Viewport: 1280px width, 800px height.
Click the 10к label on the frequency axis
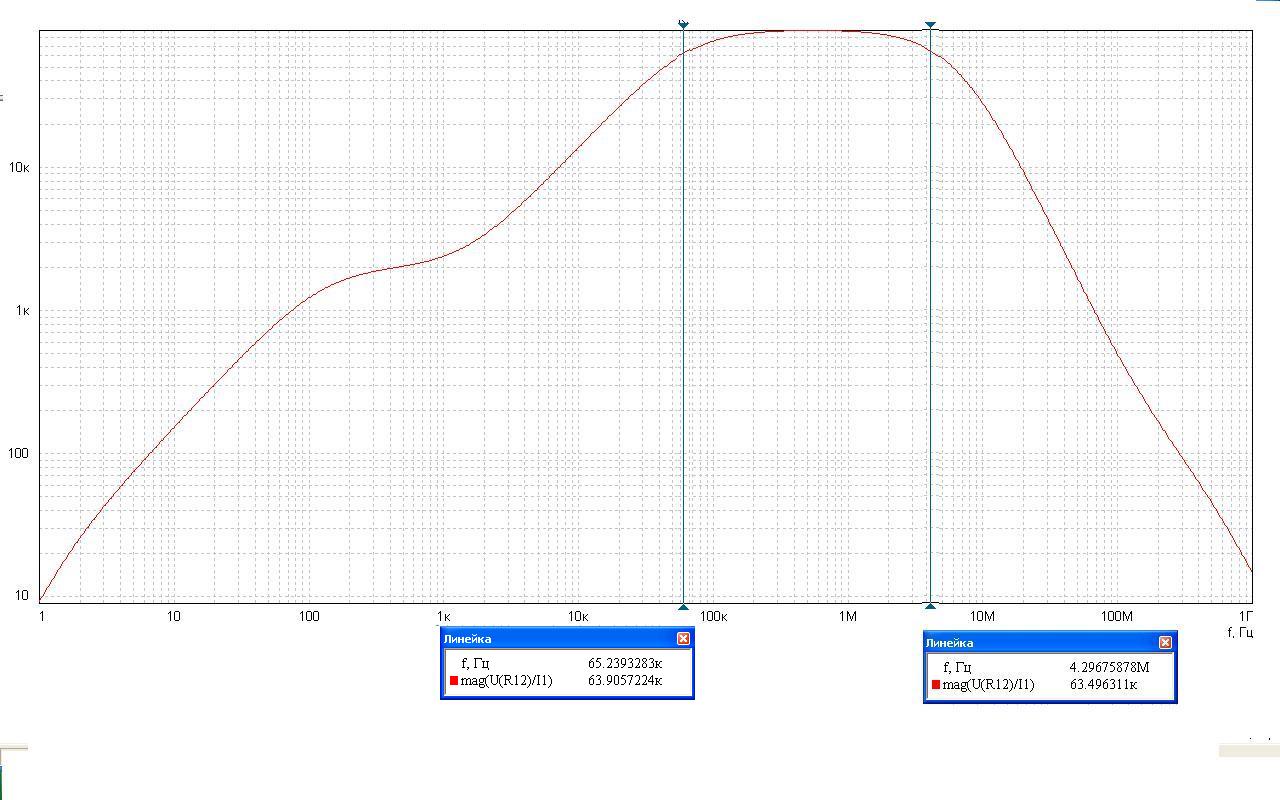[578, 616]
